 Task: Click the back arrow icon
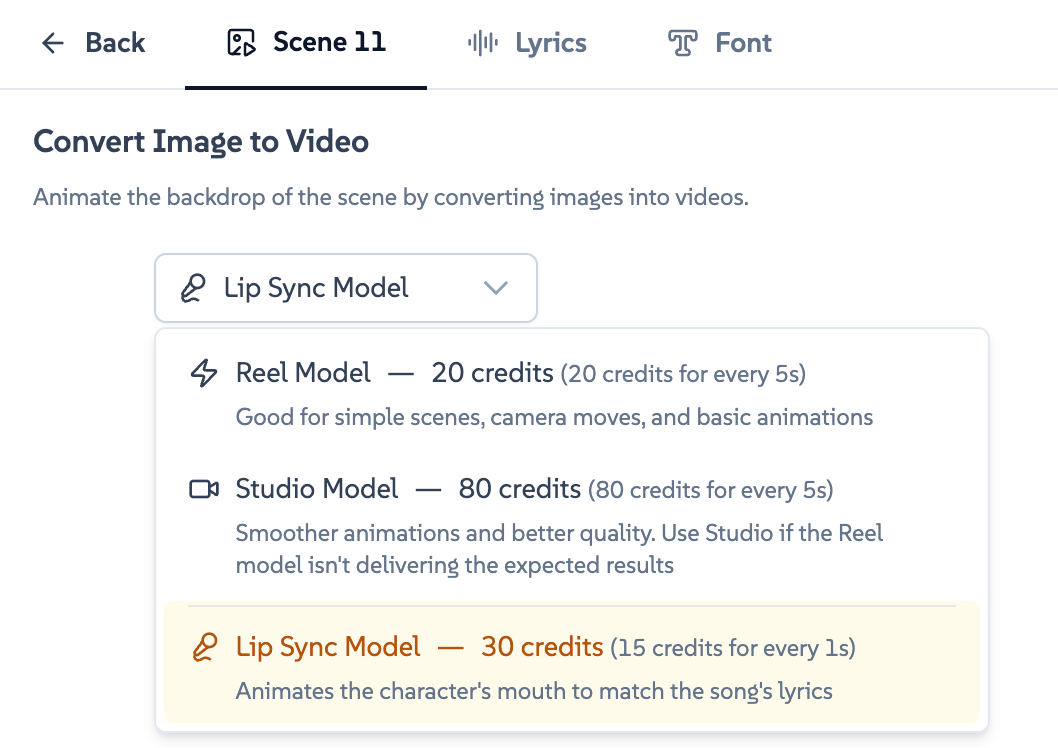[52, 42]
